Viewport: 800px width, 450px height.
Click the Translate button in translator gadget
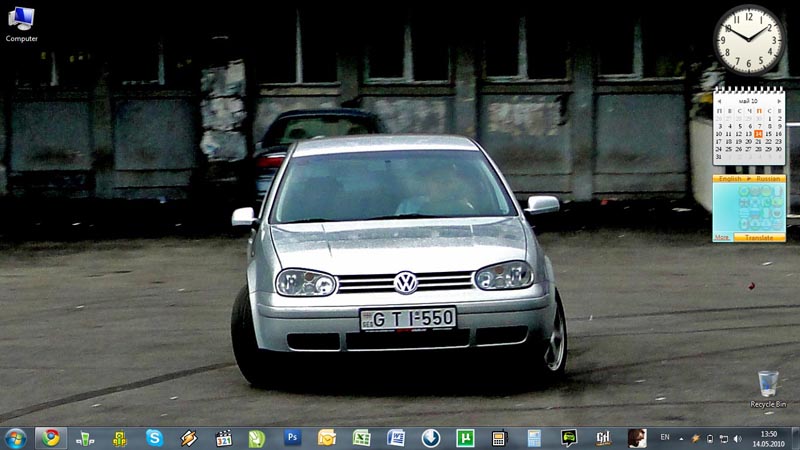(x=759, y=238)
